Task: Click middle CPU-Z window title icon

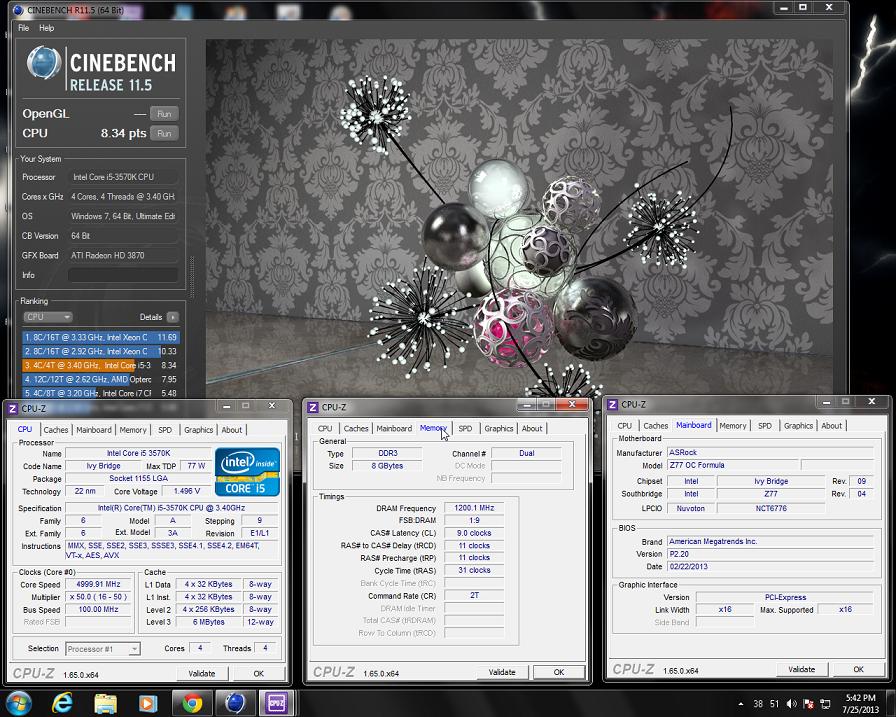Action: pos(313,407)
